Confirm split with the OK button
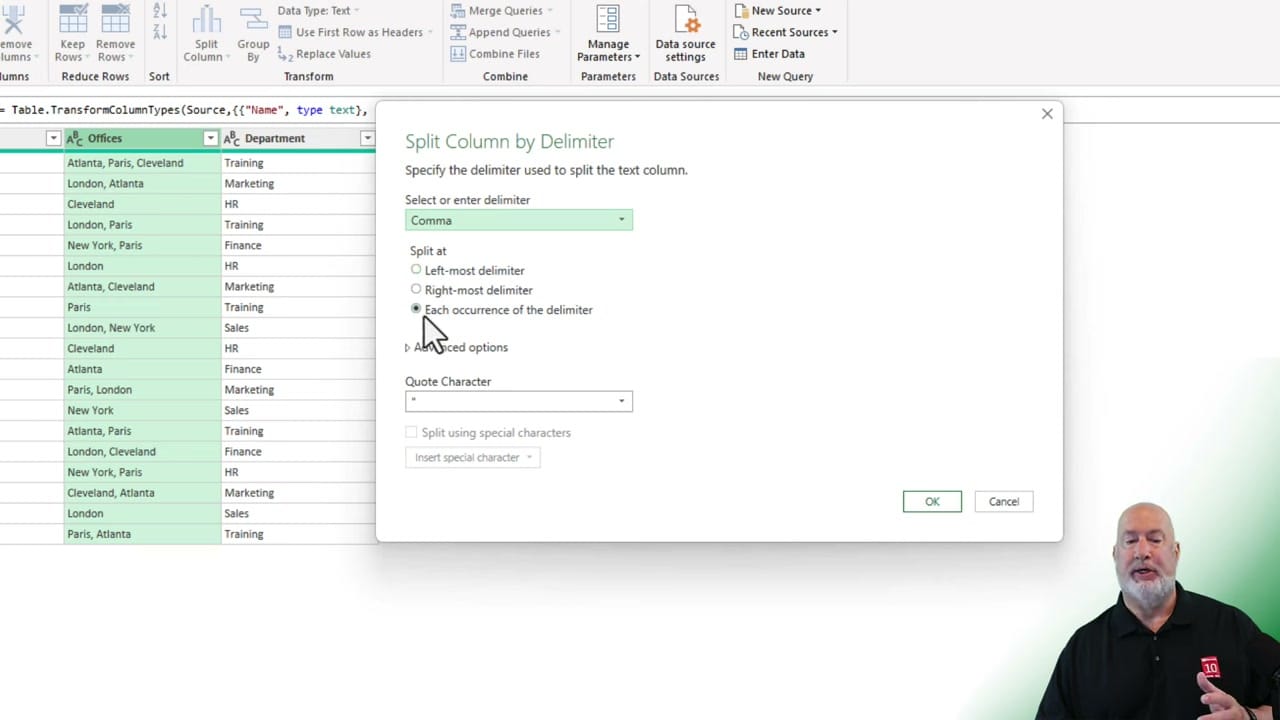The image size is (1280, 720). tap(931, 501)
